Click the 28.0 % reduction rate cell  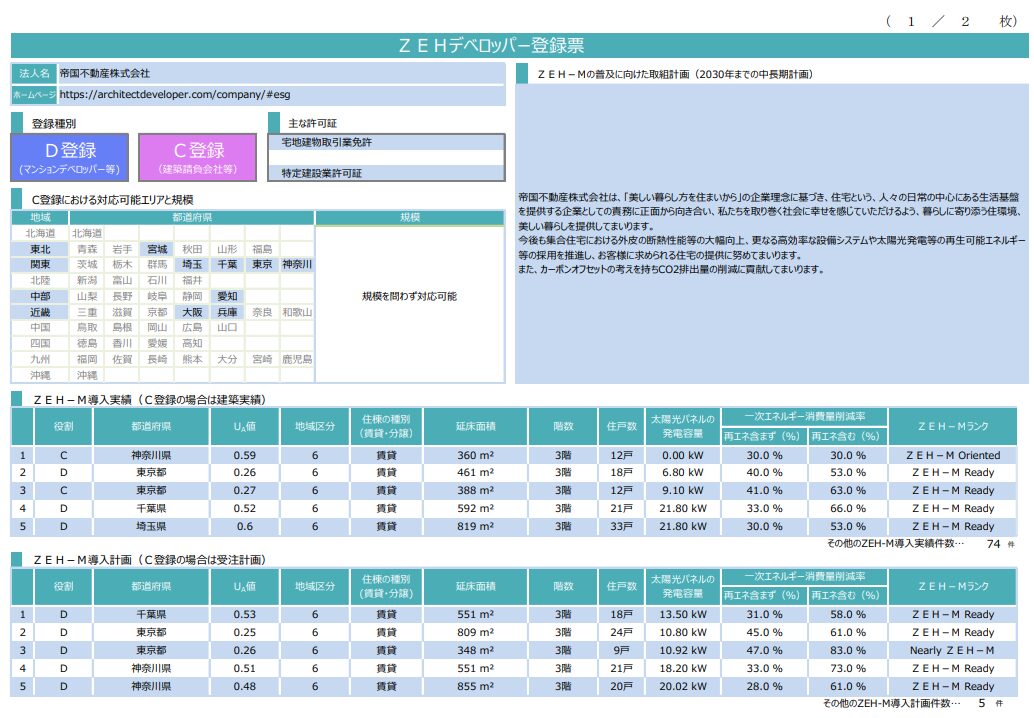click(764, 686)
